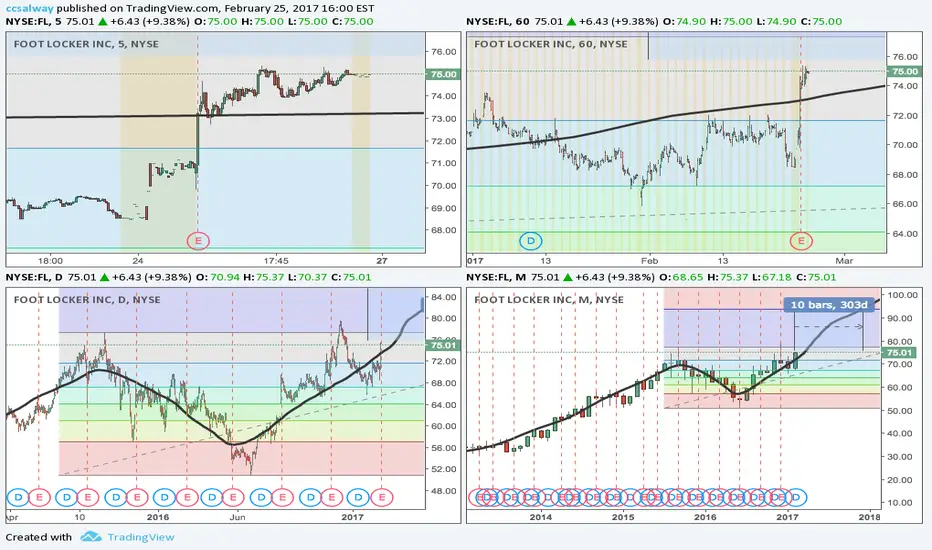Click the rightmost D marker in the monthly chart
This screenshot has height=550, width=932.
pos(796,497)
